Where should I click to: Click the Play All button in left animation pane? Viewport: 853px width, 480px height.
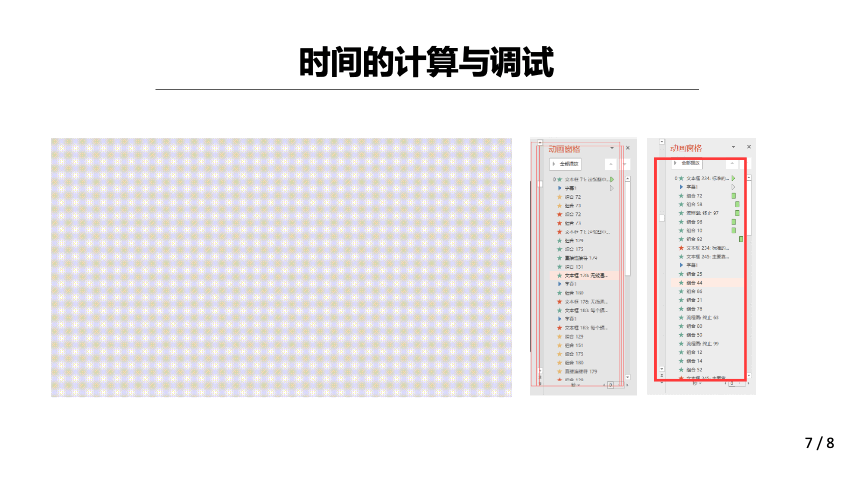pos(566,164)
